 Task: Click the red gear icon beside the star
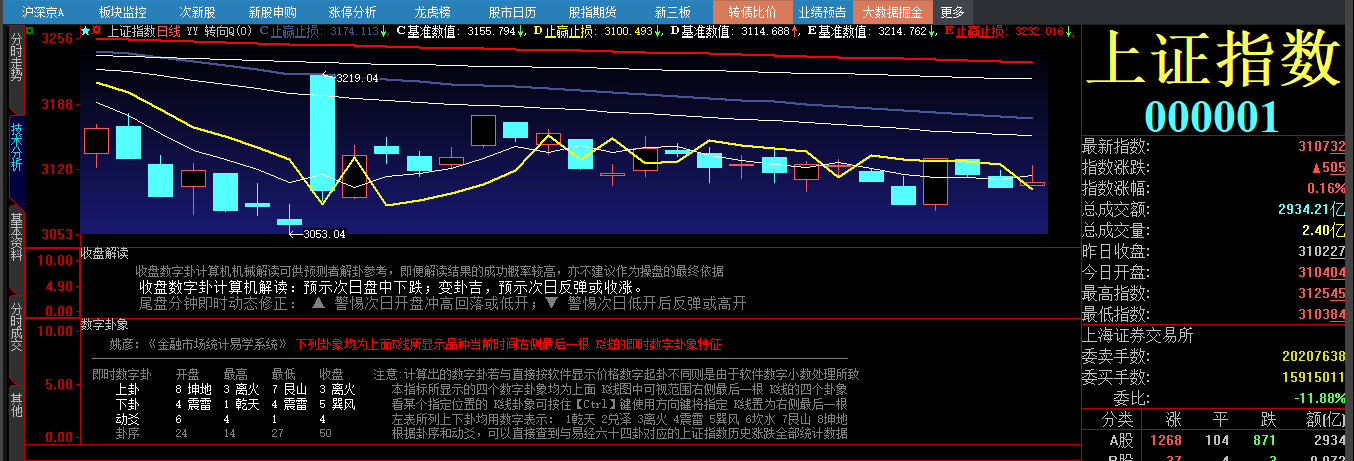tap(97, 31)
